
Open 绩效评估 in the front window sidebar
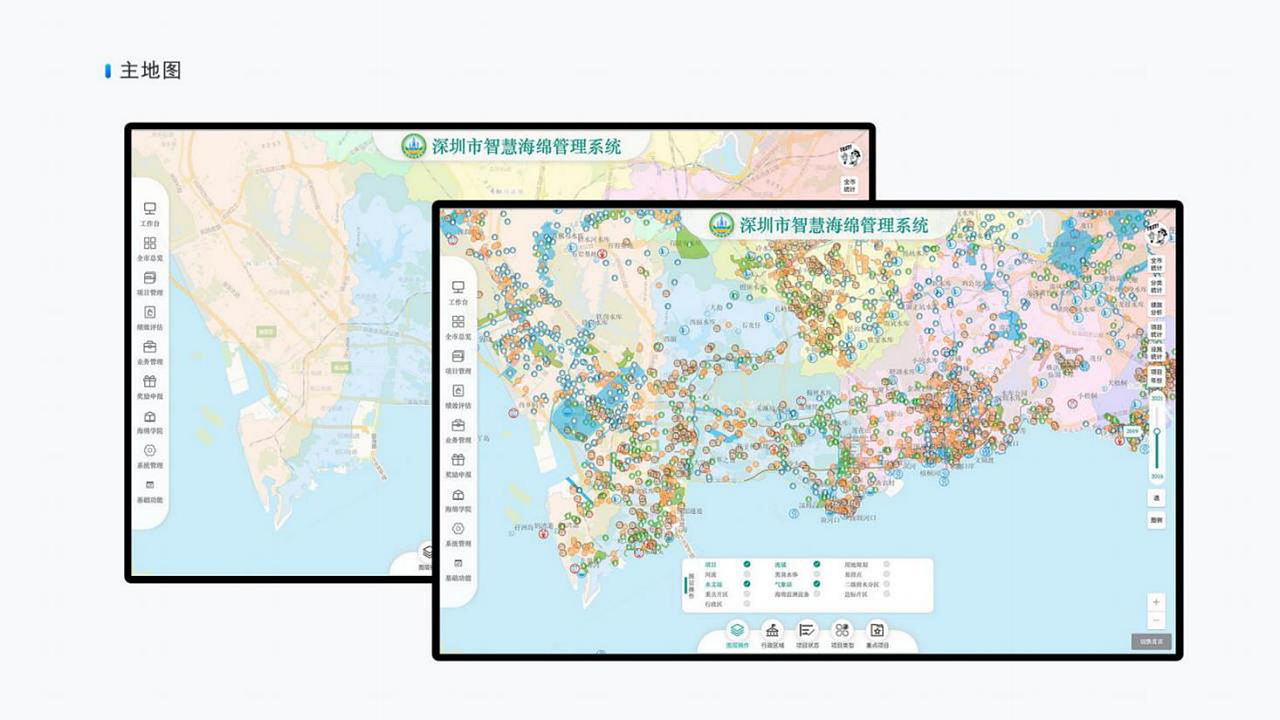tap(458, 396)
